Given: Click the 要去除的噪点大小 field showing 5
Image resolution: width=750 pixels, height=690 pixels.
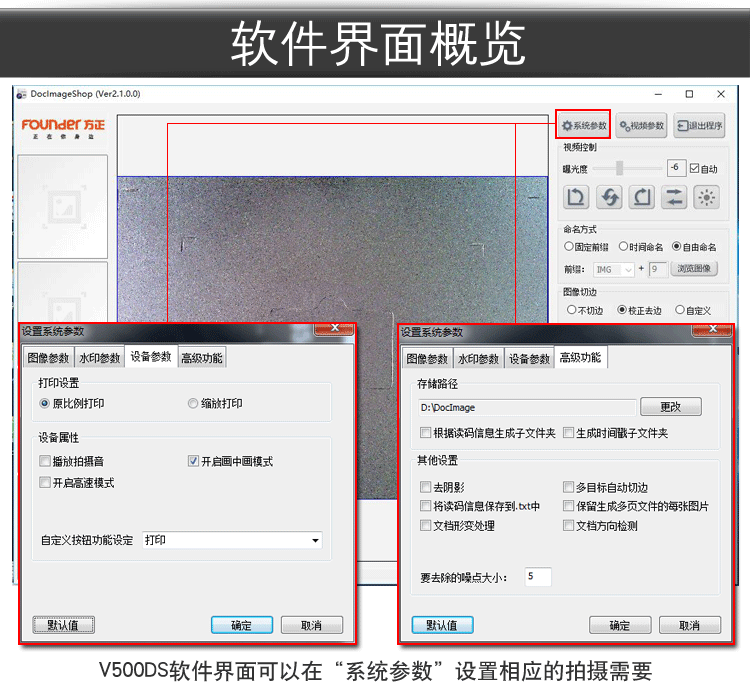Looking at the screenshot, I should 538,577.
